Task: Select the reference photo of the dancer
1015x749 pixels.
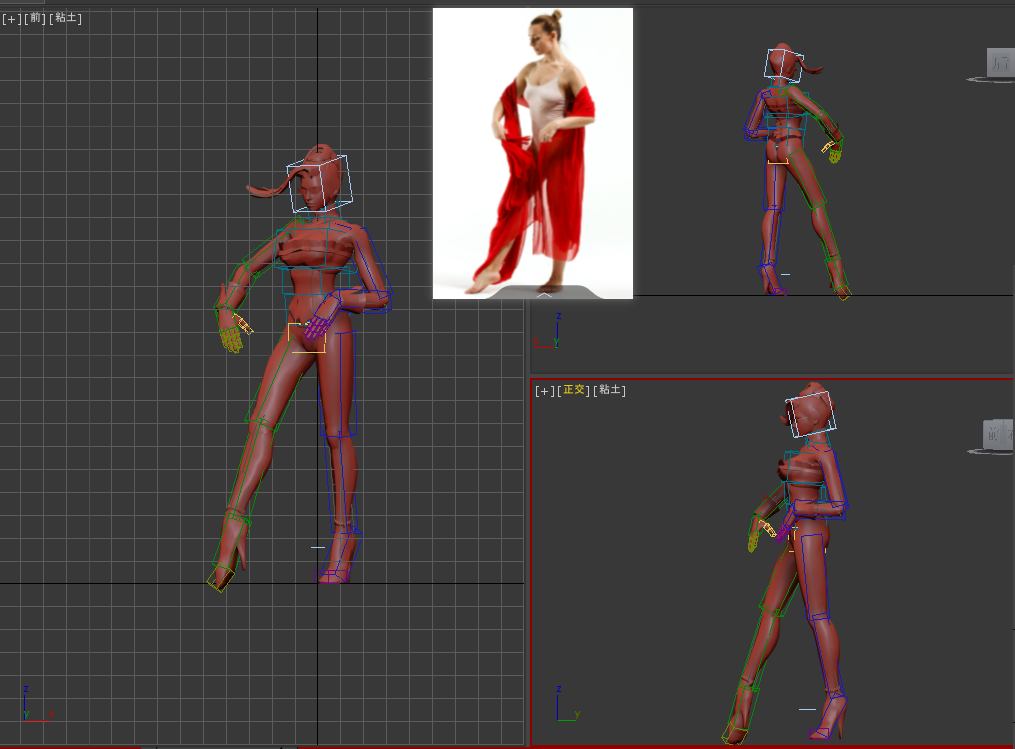Action: [532, 150]
